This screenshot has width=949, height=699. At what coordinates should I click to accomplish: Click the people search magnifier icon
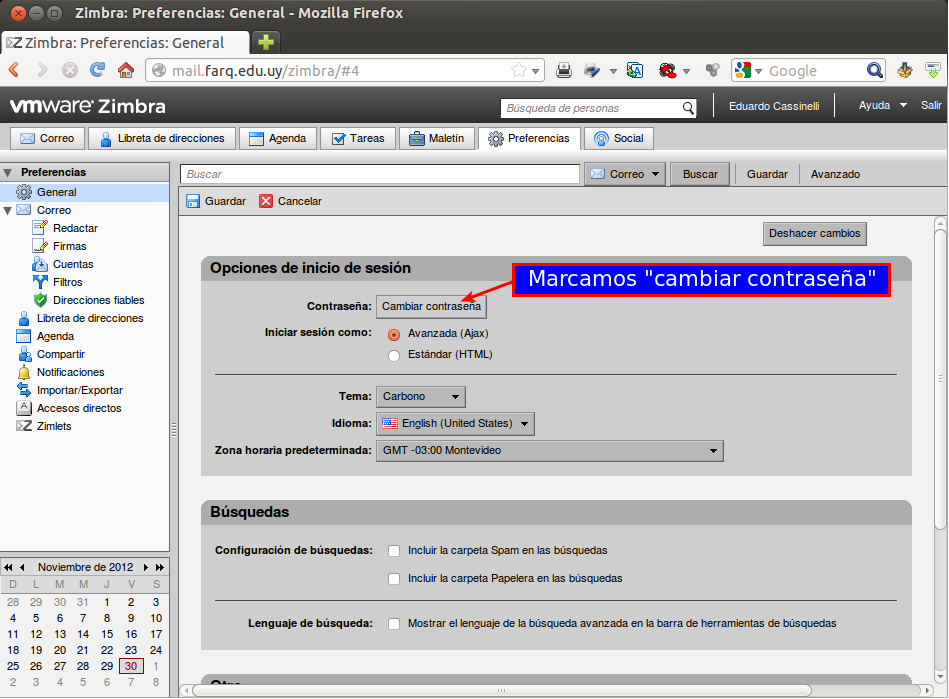click(x=688, y=108)
